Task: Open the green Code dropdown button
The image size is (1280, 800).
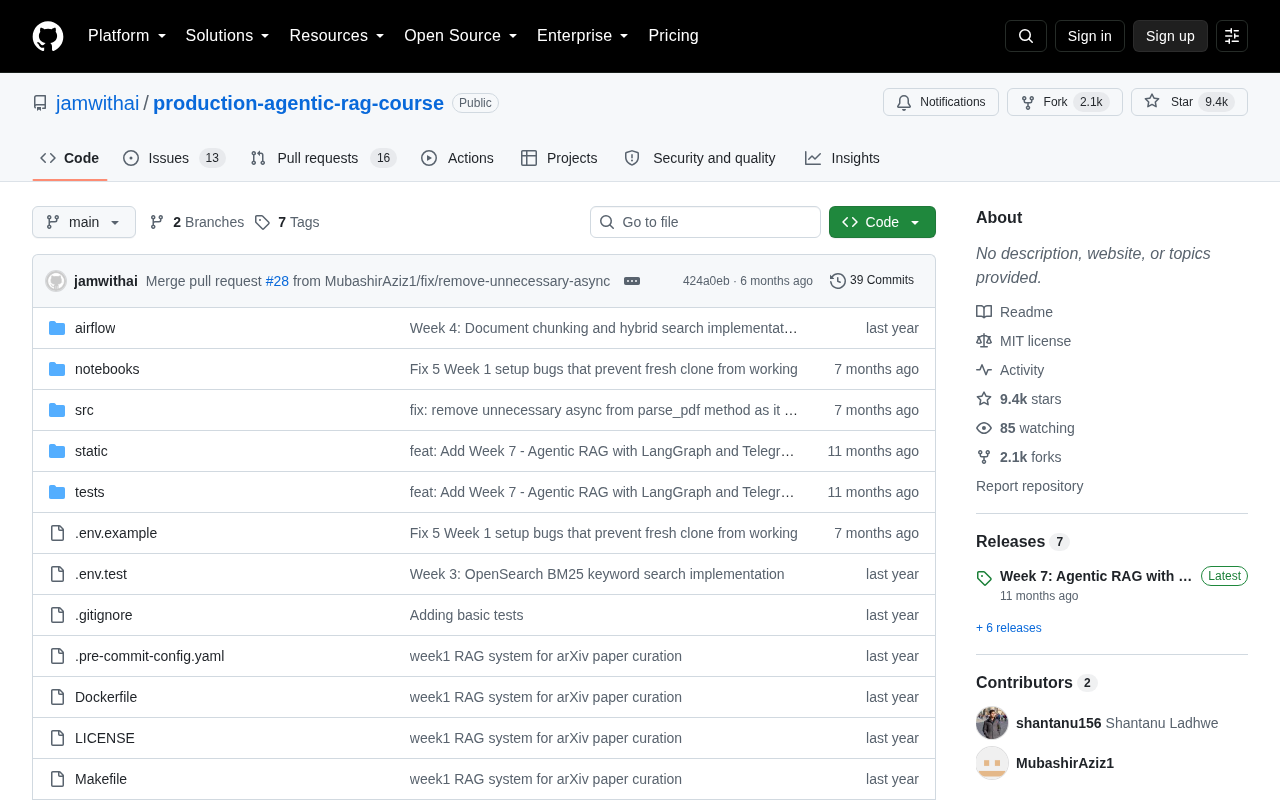Action: [882, 222]
